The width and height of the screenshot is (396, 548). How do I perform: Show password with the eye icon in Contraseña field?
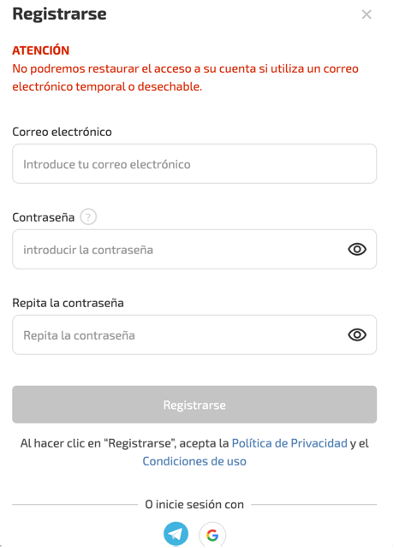point(357,249)
